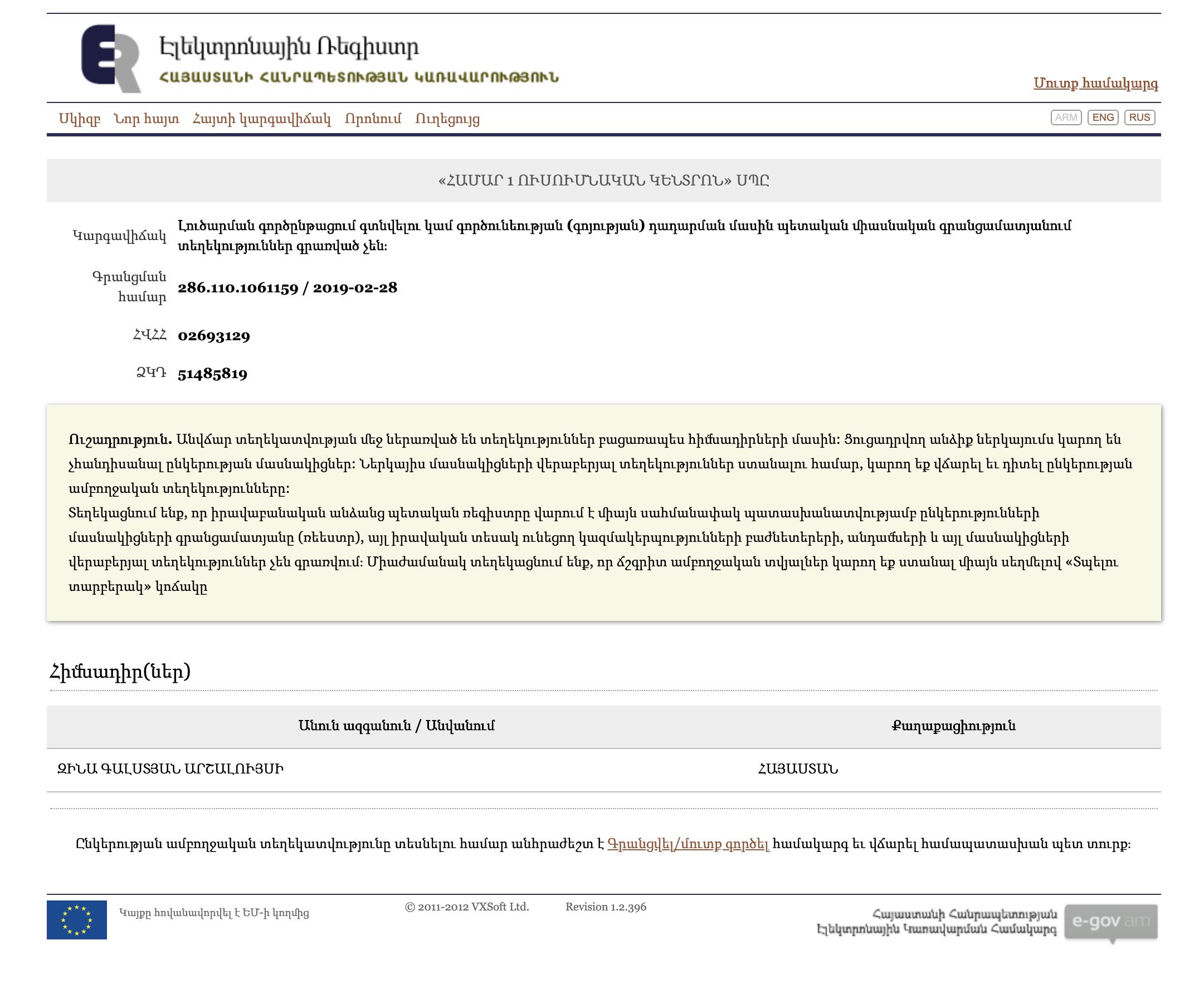Click the © 2011-2012 VXSoft Ltd. text
The height and width of the screenshot is (989, 1204).
tap(467, 907)
